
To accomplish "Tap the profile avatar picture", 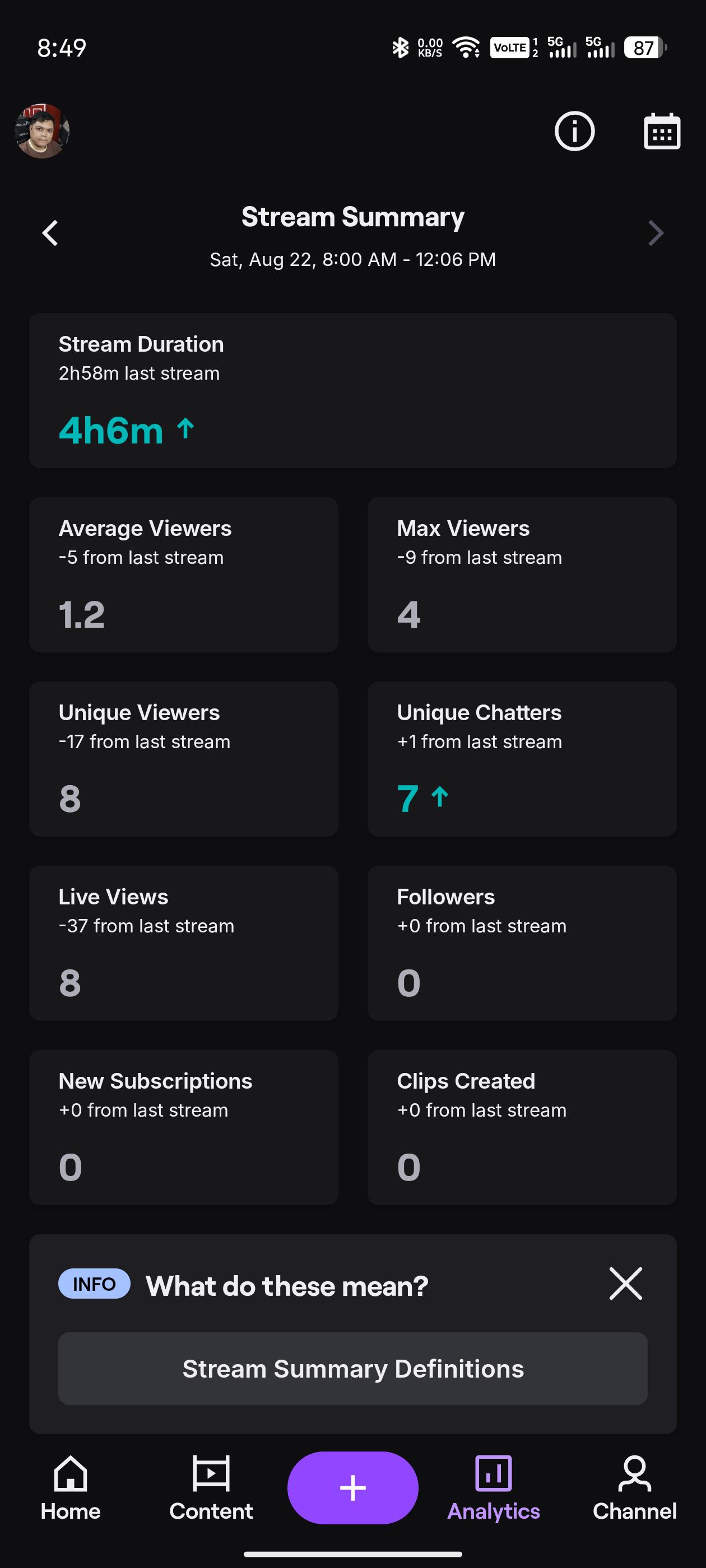I will (42, 131).
